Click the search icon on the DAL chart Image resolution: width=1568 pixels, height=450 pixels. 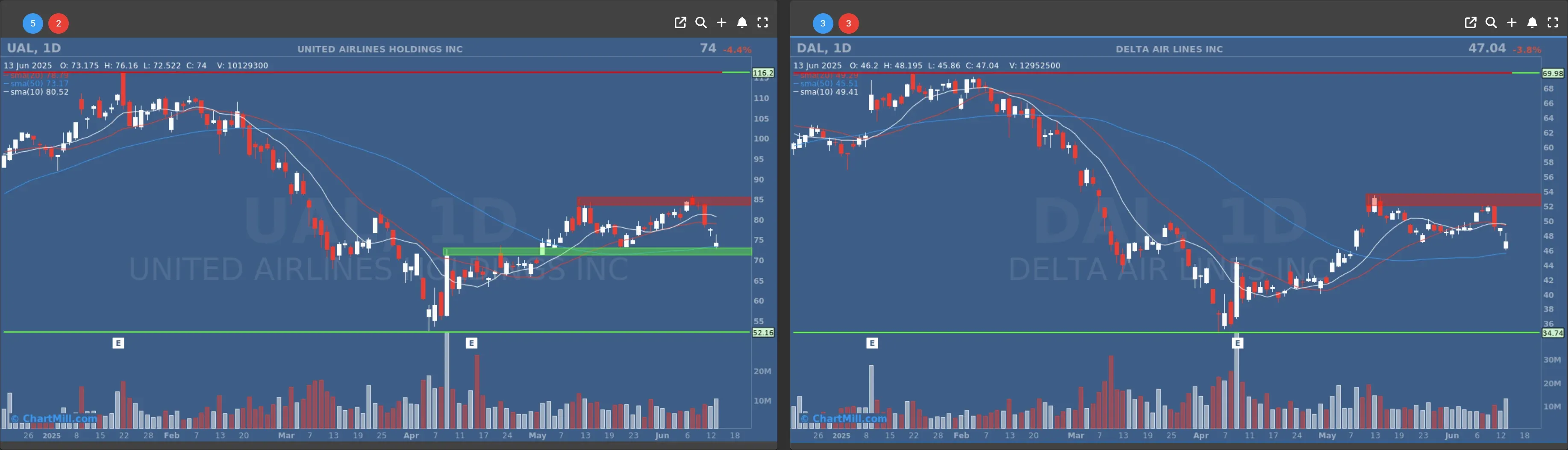pos(1491,23)
